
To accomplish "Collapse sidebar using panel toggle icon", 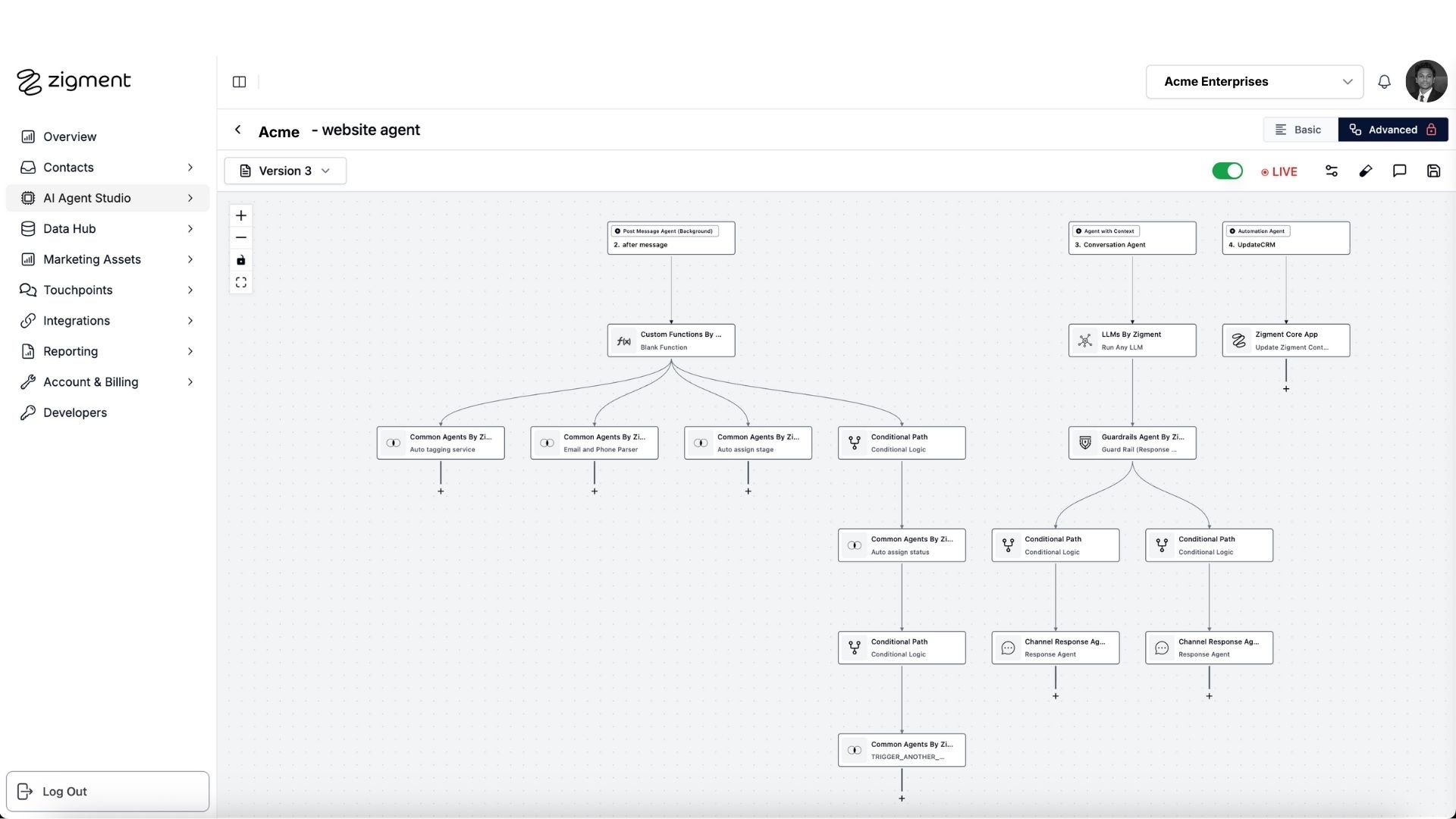I will point(239,82).
